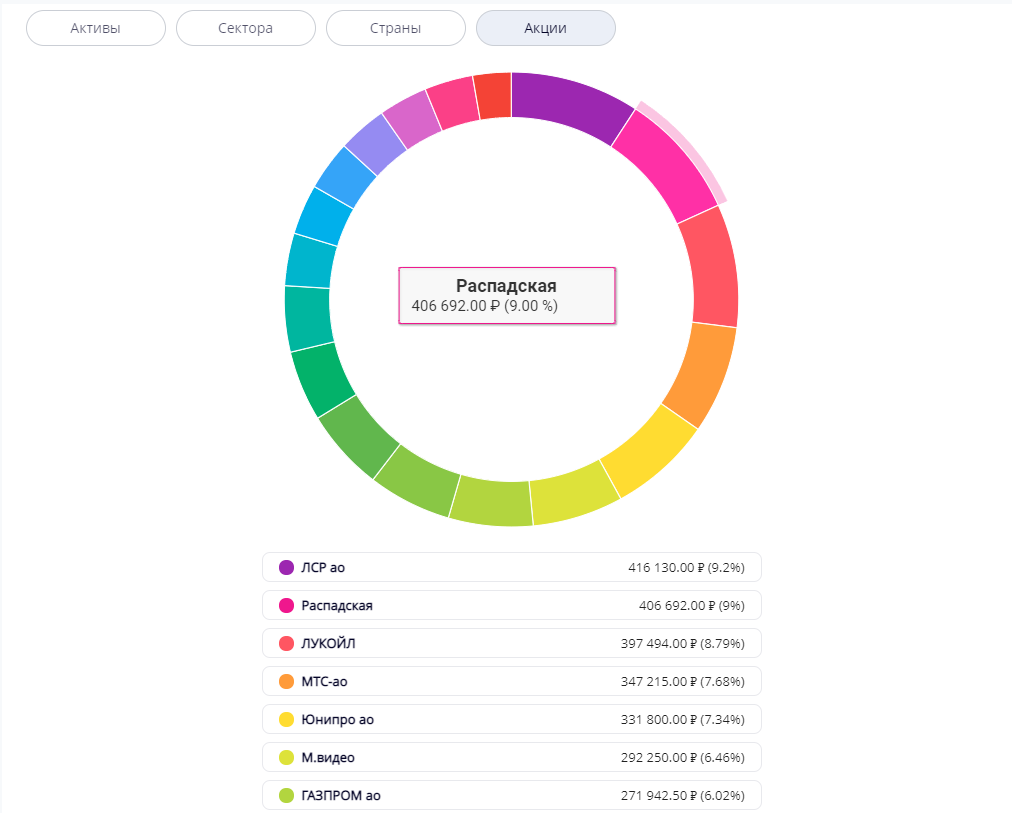Click the pink Распадская legend dot
The width and height of the screenshot is (1012, 813).
click(286, 605)
